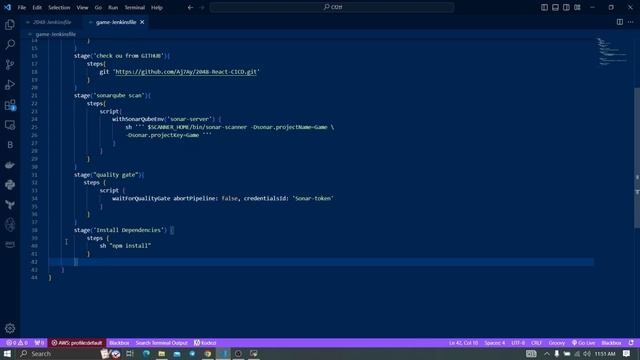Open the View menu
The width and height of the screenshot is (640, 360).
pos(82,7)
